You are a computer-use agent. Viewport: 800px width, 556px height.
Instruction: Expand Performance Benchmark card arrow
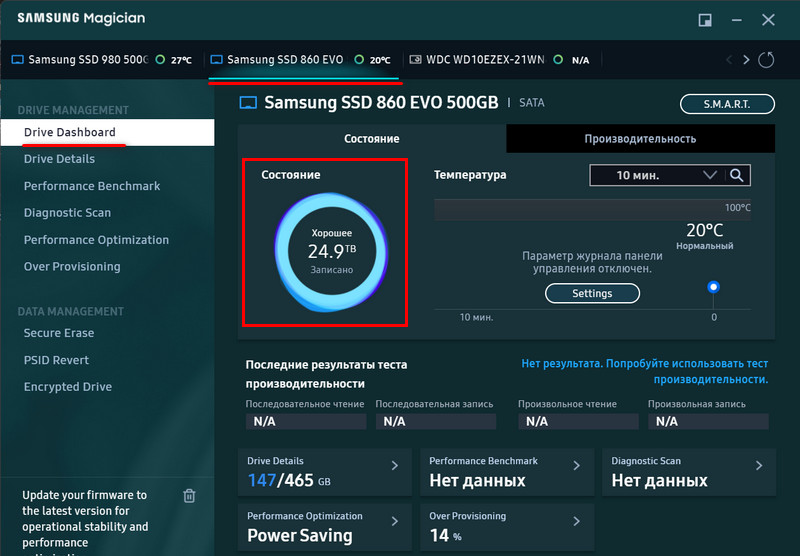pos(577,465)
